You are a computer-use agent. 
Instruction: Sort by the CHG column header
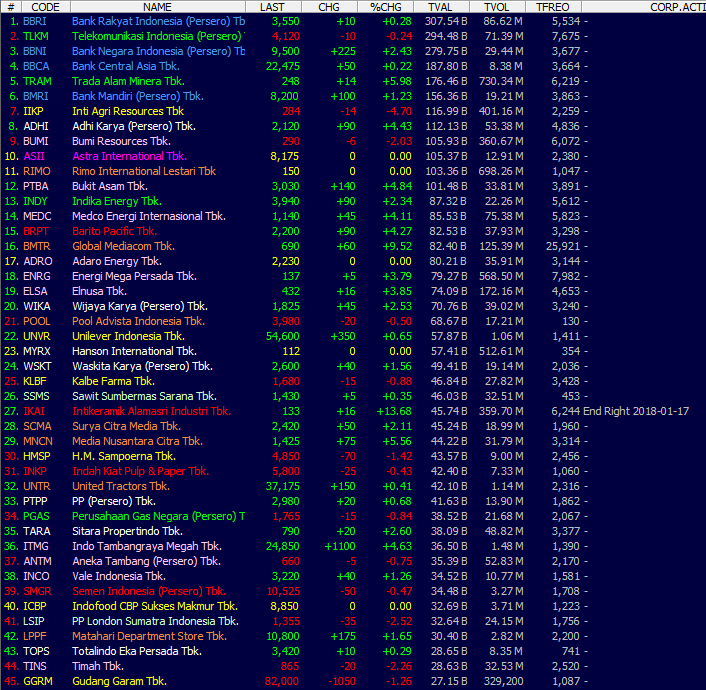click(x=329, y=7)
